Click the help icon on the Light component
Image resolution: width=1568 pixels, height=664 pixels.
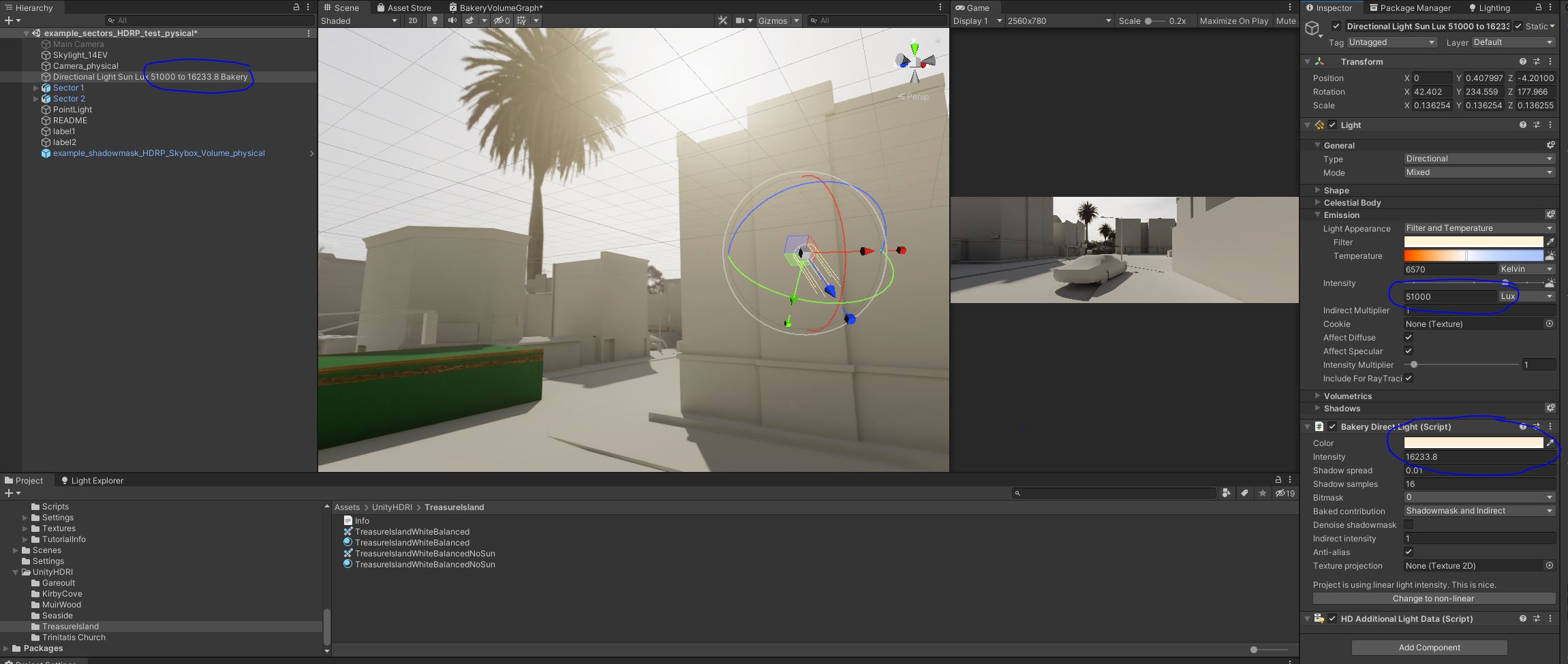click(1524, 125)
